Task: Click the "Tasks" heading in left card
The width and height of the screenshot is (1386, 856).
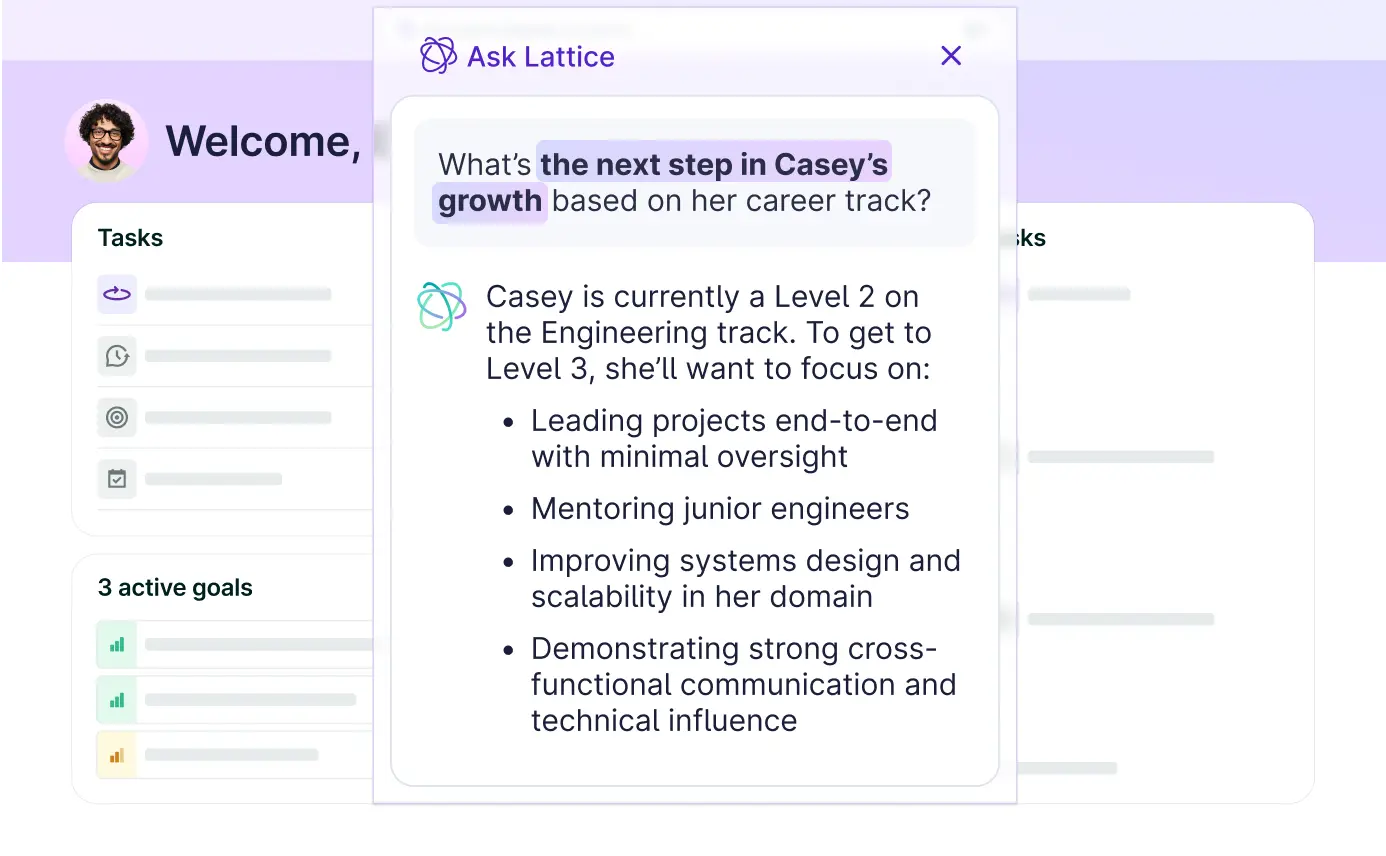Action: 130,238
